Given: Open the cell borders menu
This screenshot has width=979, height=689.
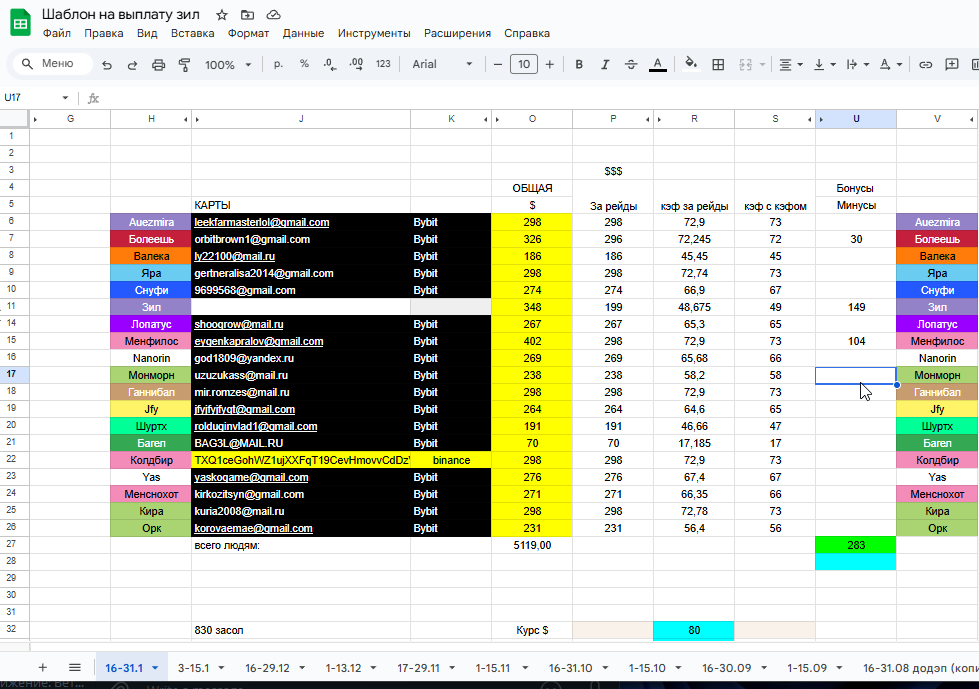Looking at the screenshot, I should [x=718, y=64].
